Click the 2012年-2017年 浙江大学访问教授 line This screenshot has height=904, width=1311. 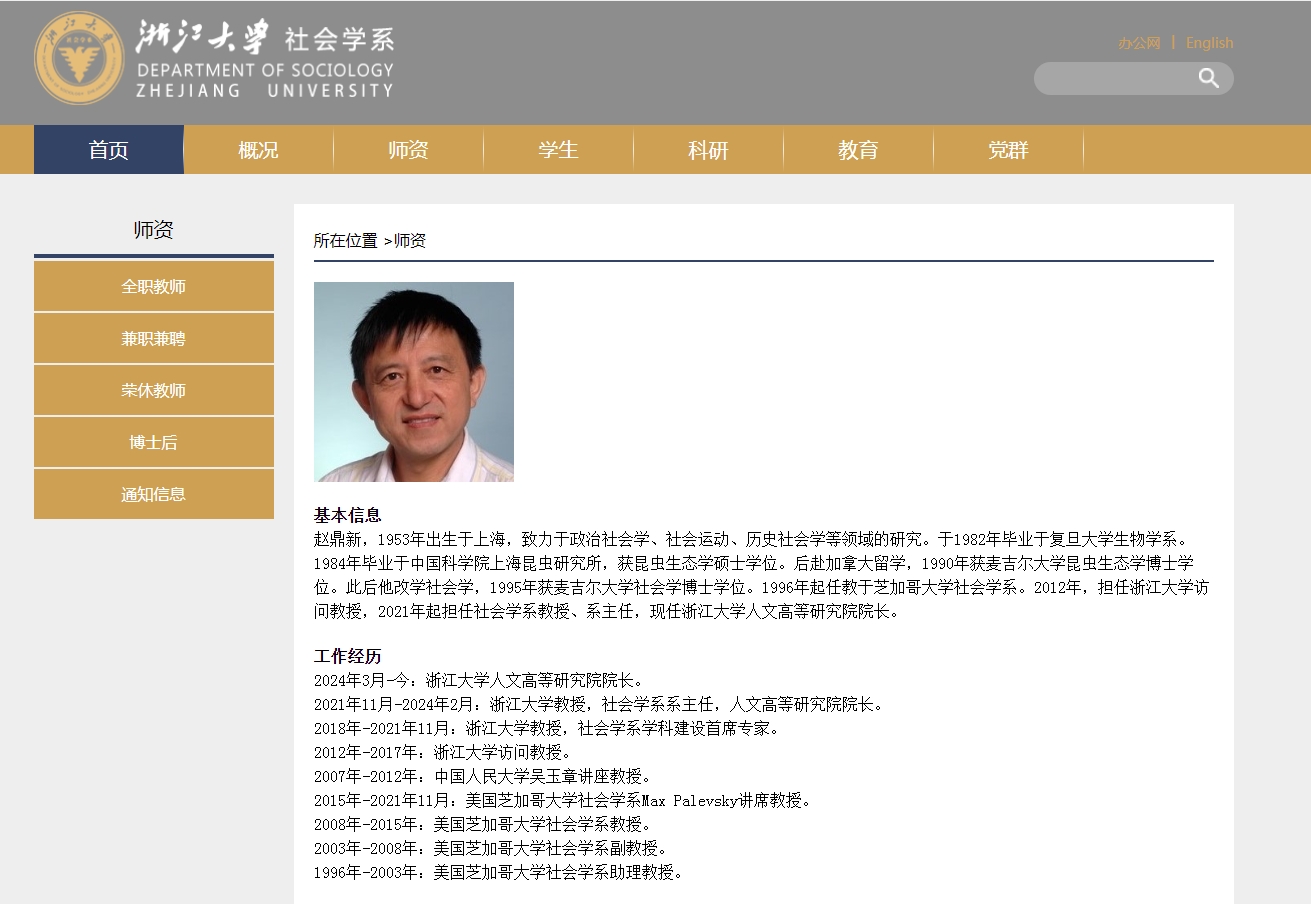[x=445, y=753]
